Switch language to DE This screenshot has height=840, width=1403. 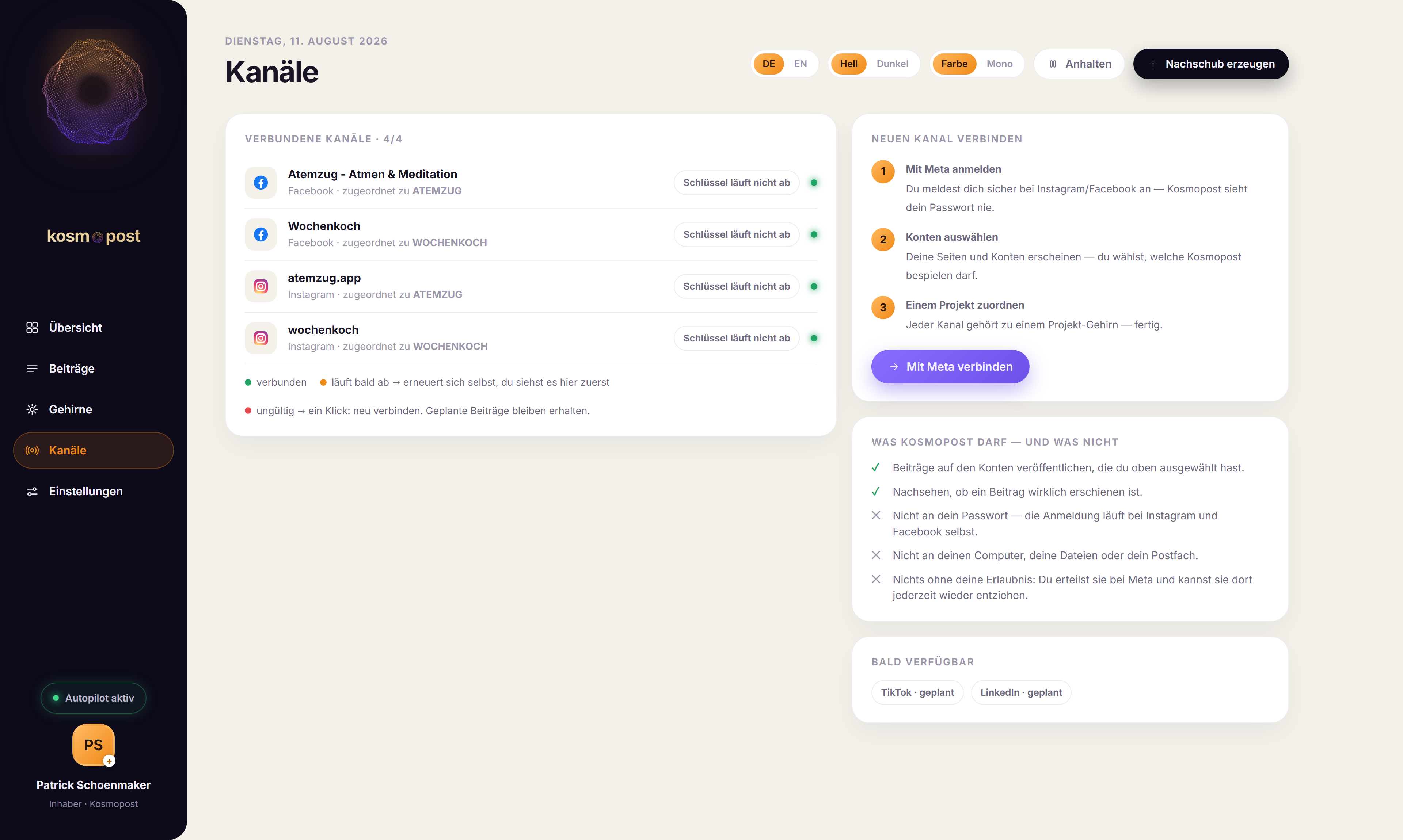coord(768,64)
